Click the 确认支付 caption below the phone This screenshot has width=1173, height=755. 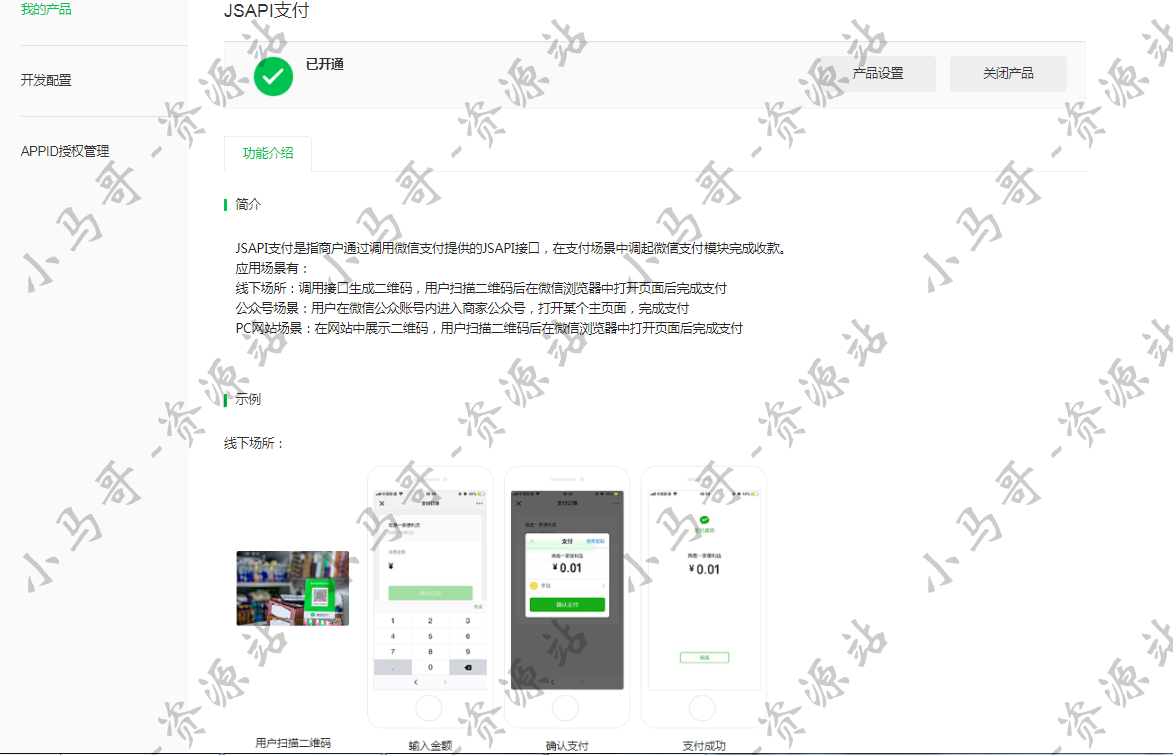coord(567,745)
